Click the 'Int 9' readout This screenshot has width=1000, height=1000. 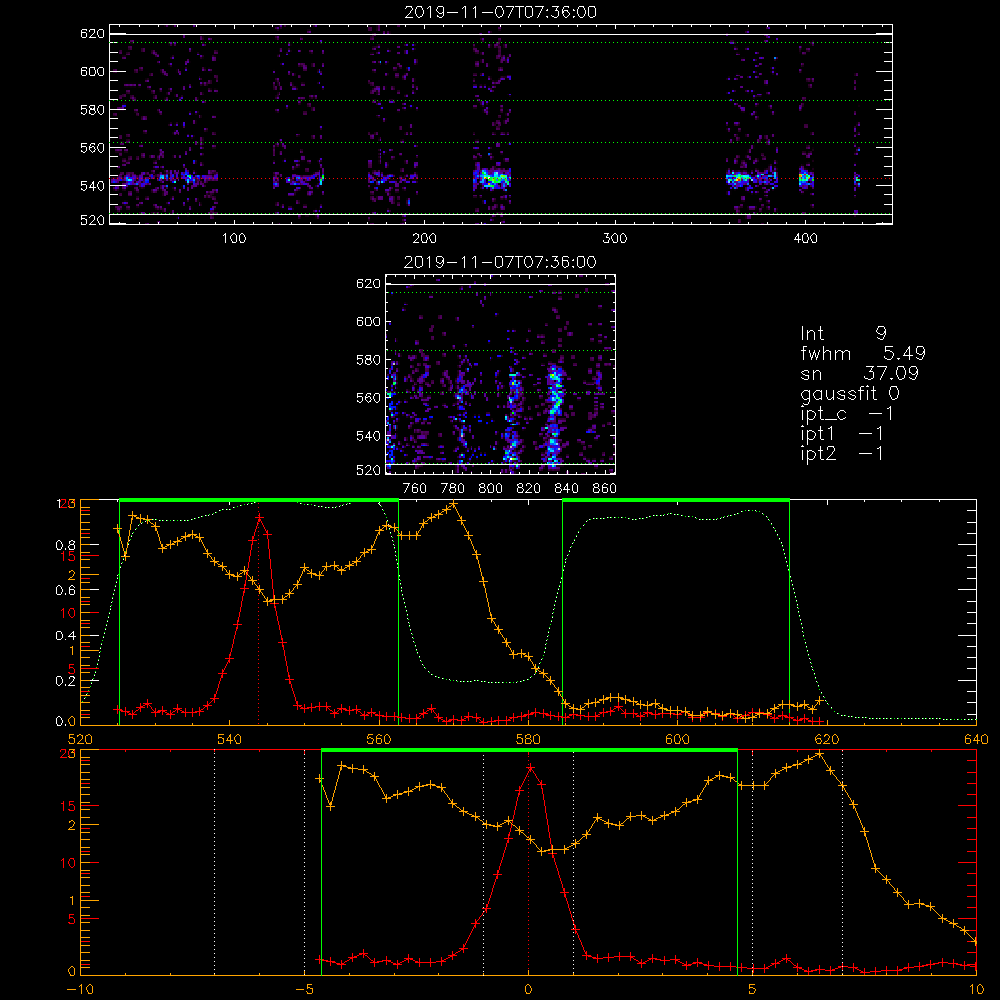coord(843,334)
